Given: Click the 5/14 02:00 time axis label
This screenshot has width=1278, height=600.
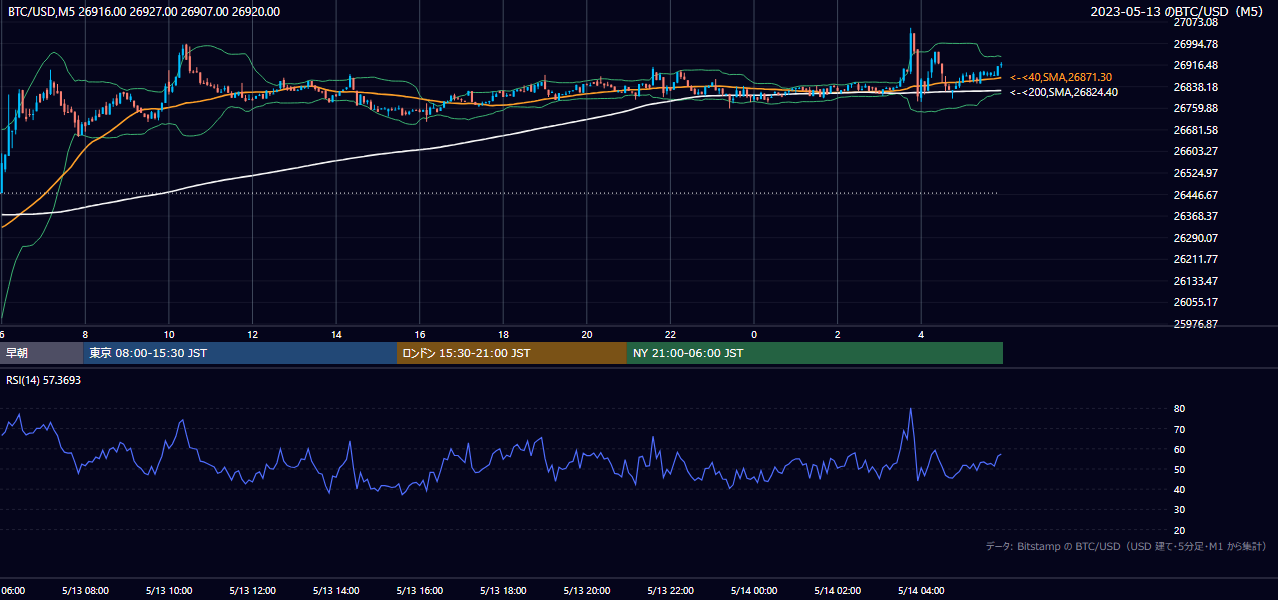Looking at the screenshot, I should [x=837, y=591].
